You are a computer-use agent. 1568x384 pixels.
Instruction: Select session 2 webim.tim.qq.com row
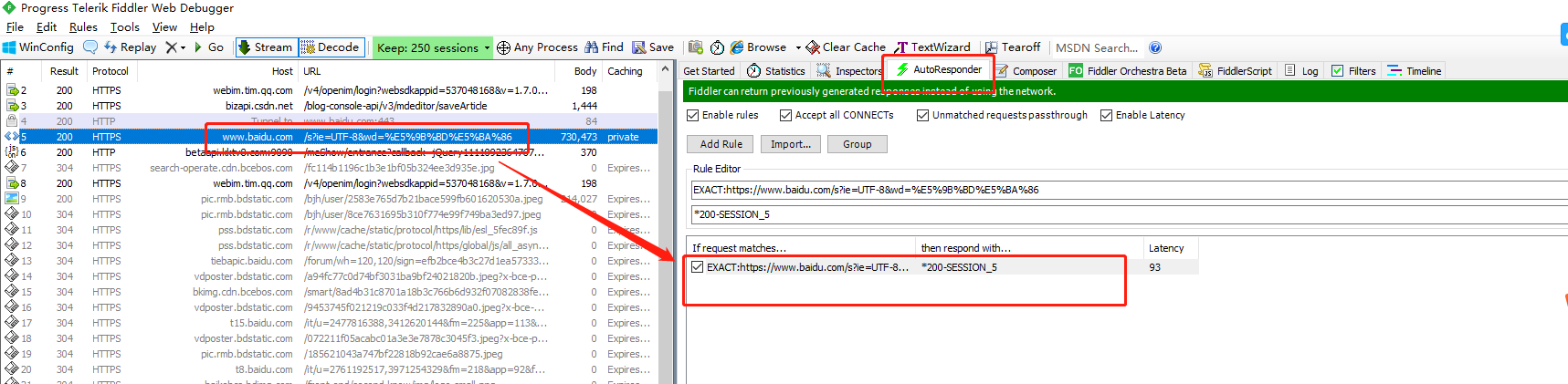click(331, 90)
